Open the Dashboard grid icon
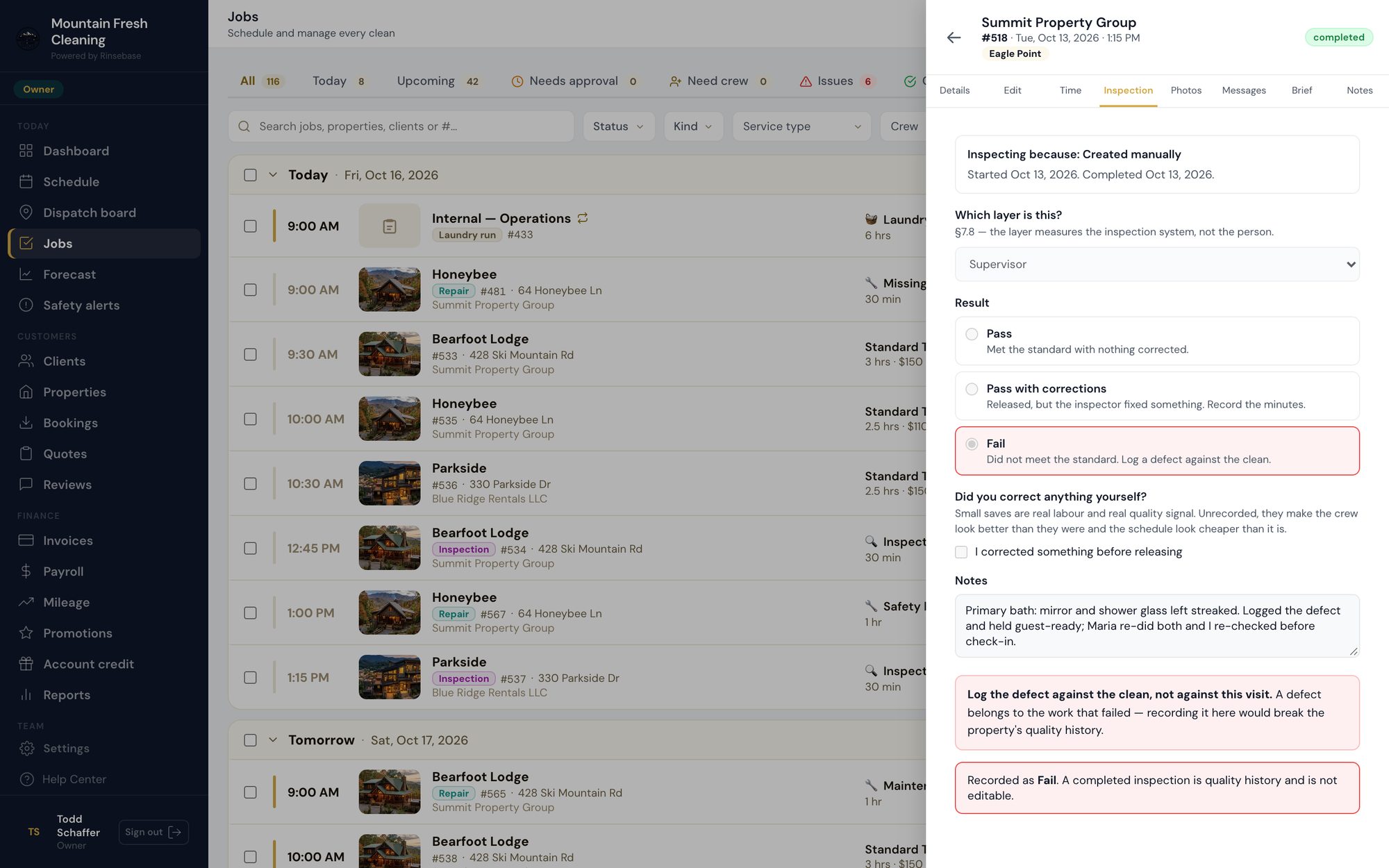Viewport: 1389px width, 868px height. [x=26, y=151]
